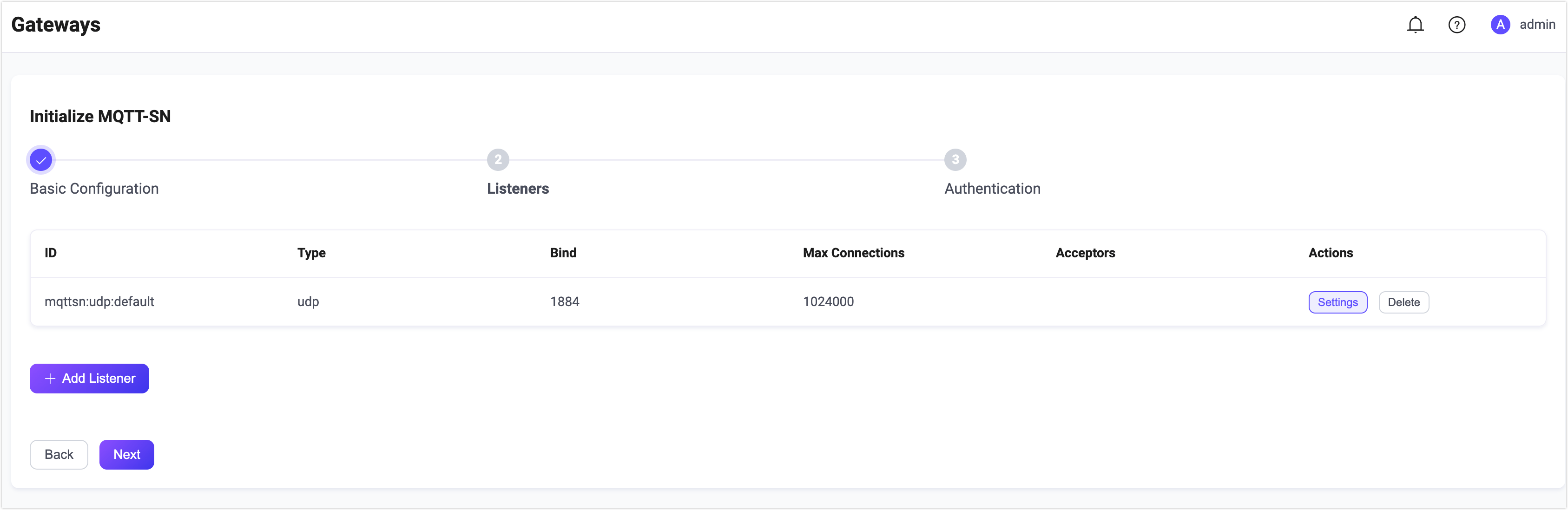Open Settings for the mqttsn:udp:default listener
This screenshot has width=1568, height=510.
pyautogui.click(x=1337, y=302)
